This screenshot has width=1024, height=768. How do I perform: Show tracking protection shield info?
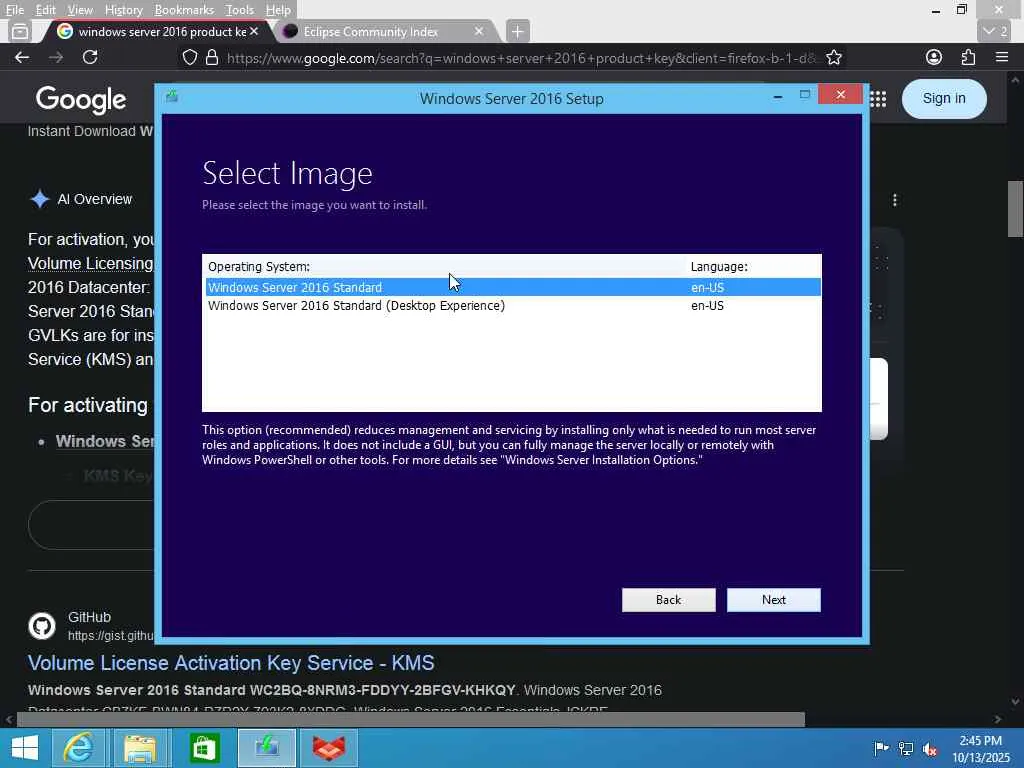point(189,57)
